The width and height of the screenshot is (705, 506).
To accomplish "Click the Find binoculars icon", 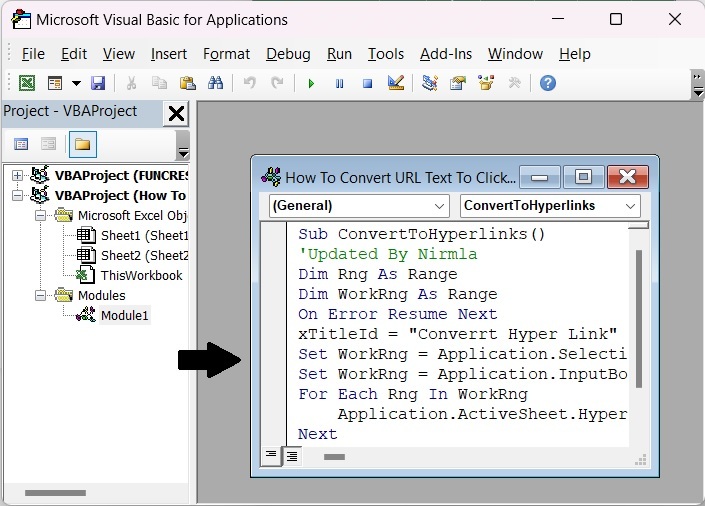I will pos(215,83).
